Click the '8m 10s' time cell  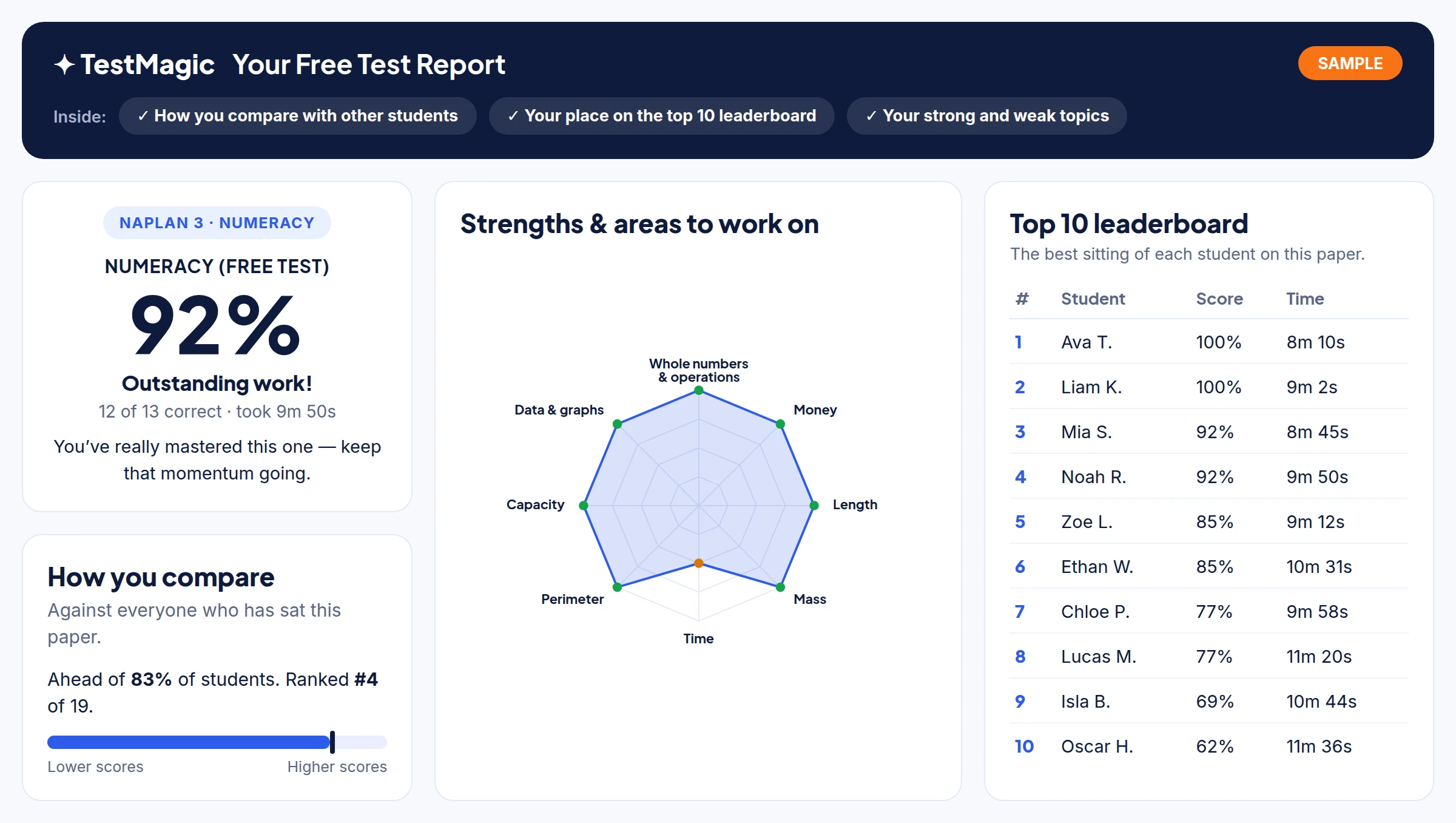click(1315, 342)
